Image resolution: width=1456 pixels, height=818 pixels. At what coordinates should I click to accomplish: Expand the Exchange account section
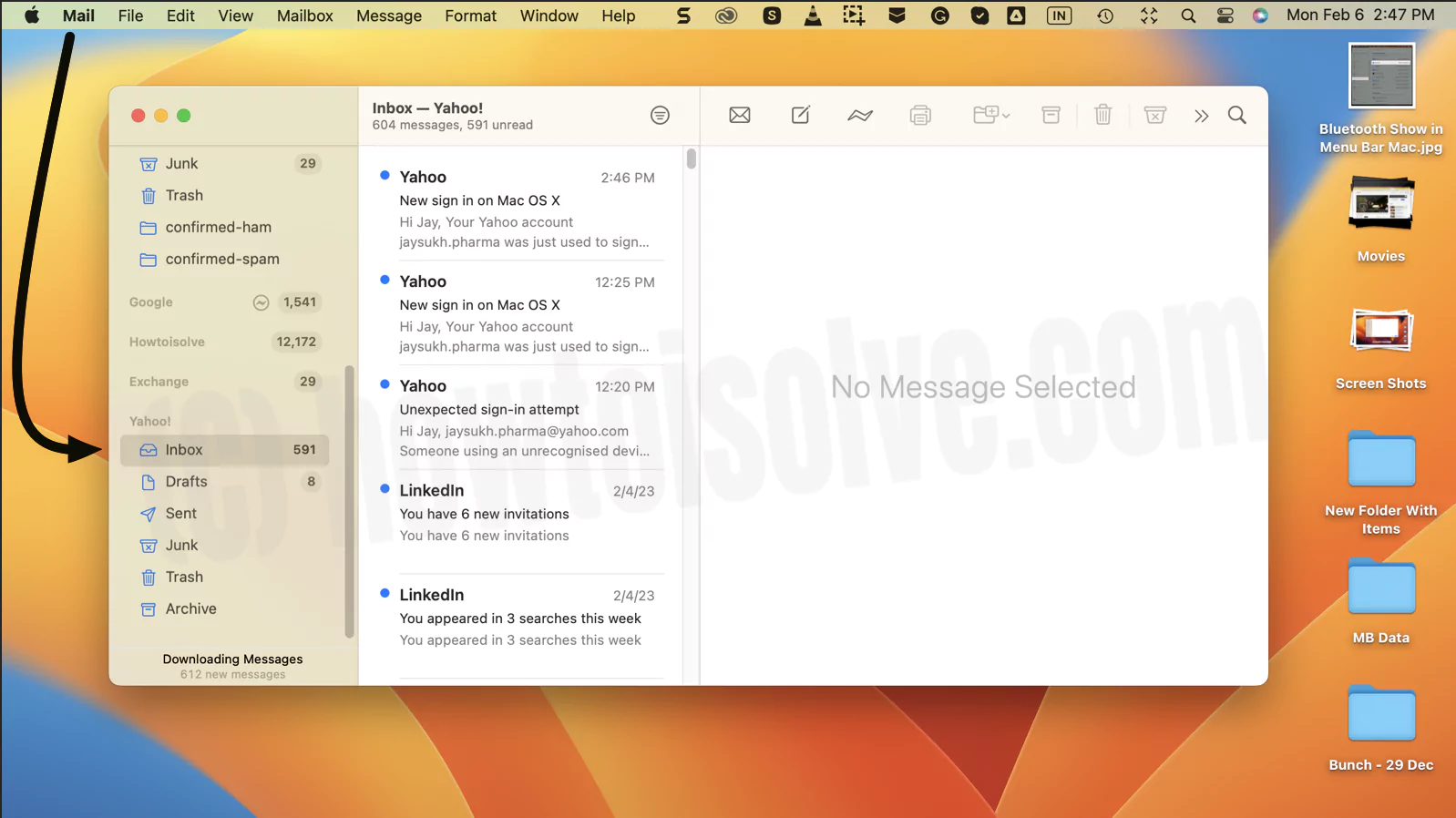point(159,382)
